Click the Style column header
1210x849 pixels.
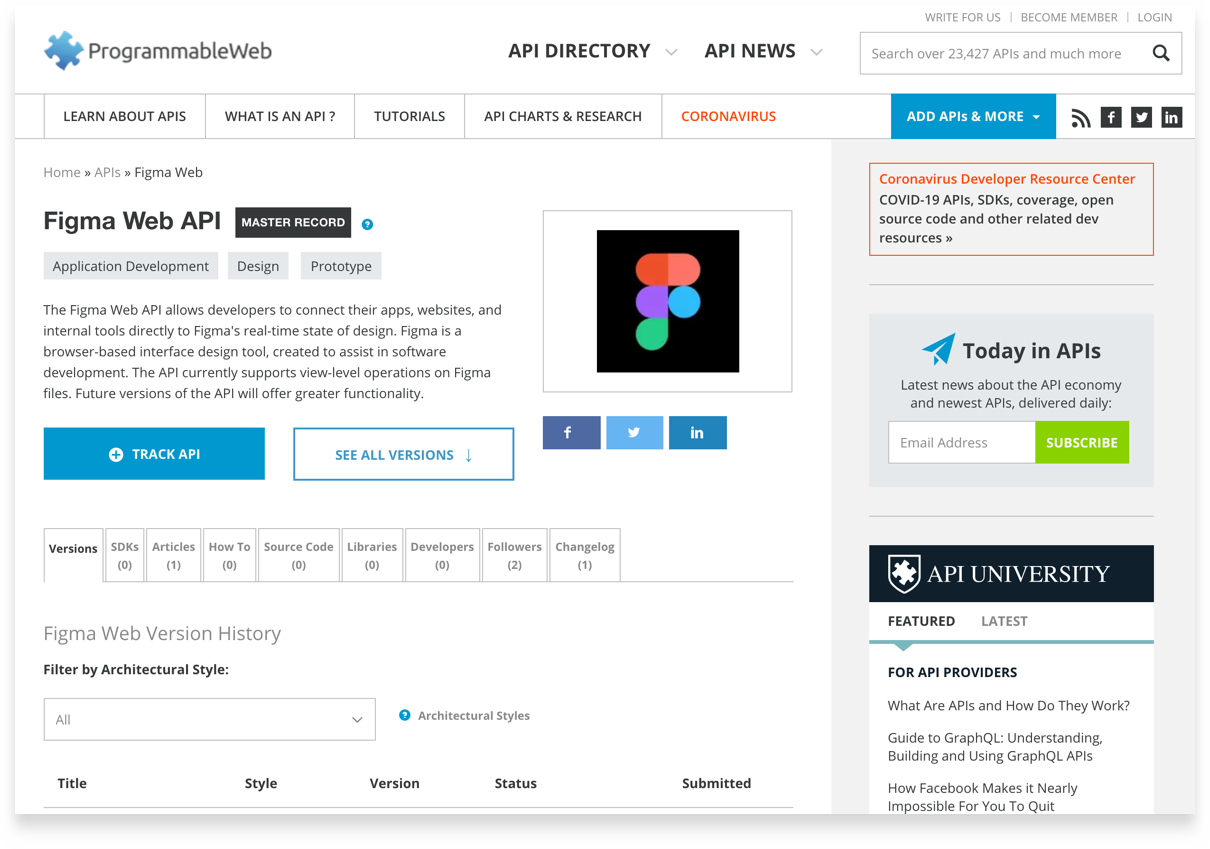(x=261, y=783)
